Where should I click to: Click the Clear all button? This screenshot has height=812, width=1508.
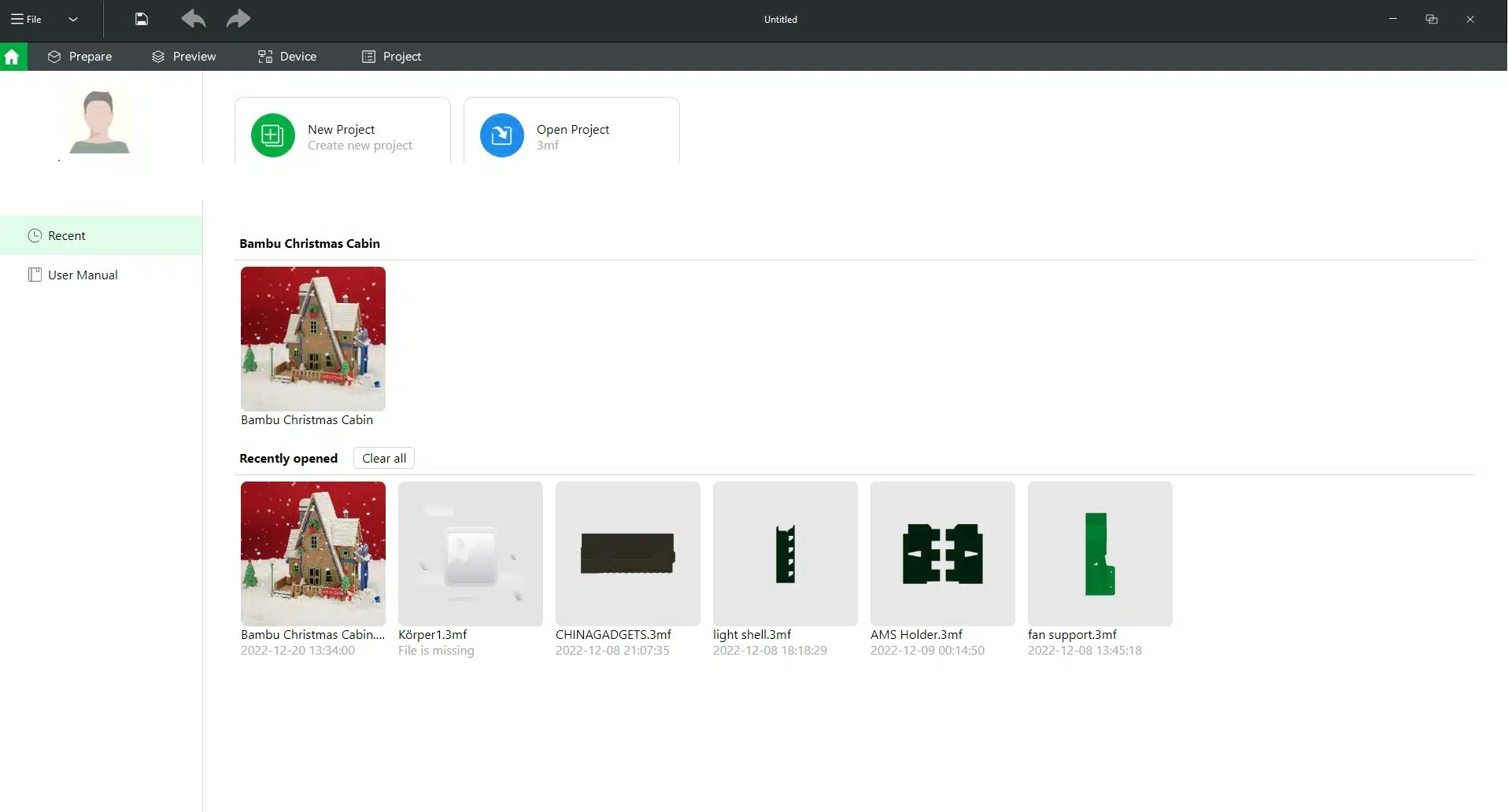pyautogui.click(x=384, y=458)
